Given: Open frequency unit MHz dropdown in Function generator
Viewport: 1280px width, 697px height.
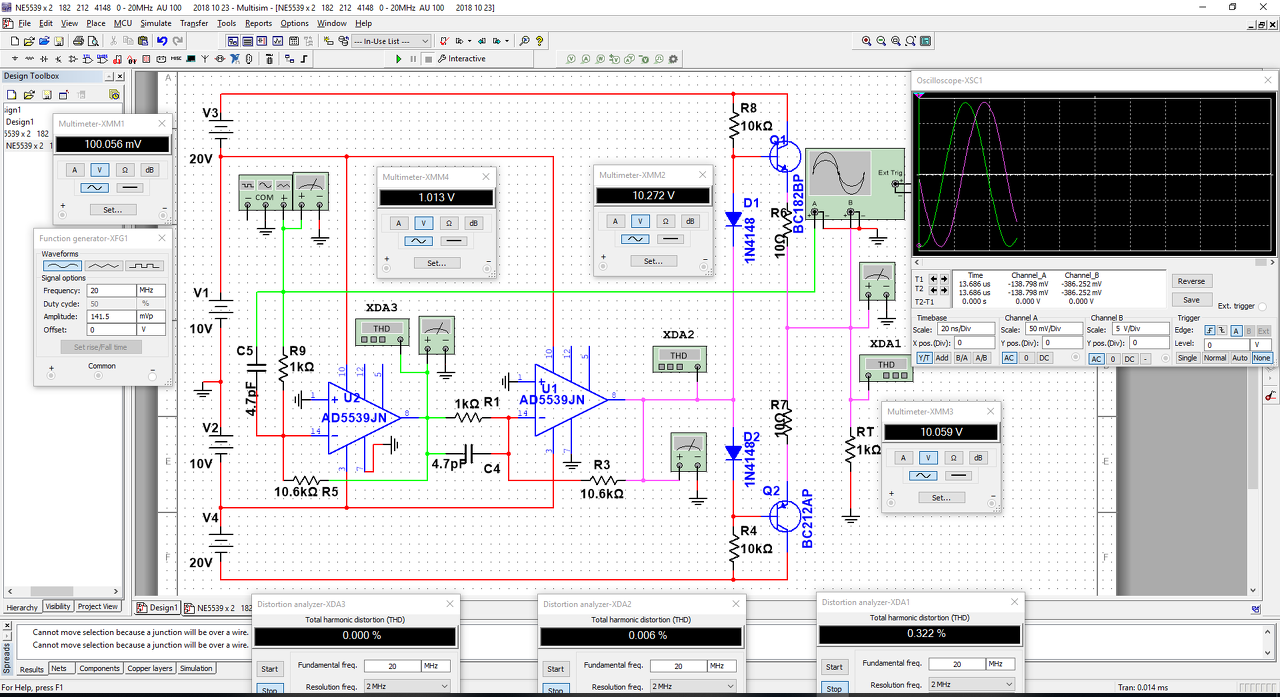Looking at the screenshot, I should point(151,290).
